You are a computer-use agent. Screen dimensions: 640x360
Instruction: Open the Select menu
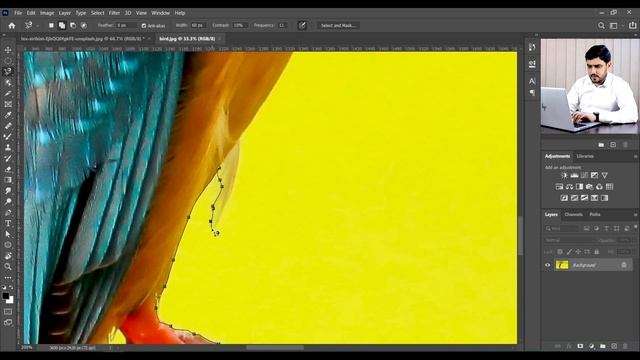click(98, 13)
